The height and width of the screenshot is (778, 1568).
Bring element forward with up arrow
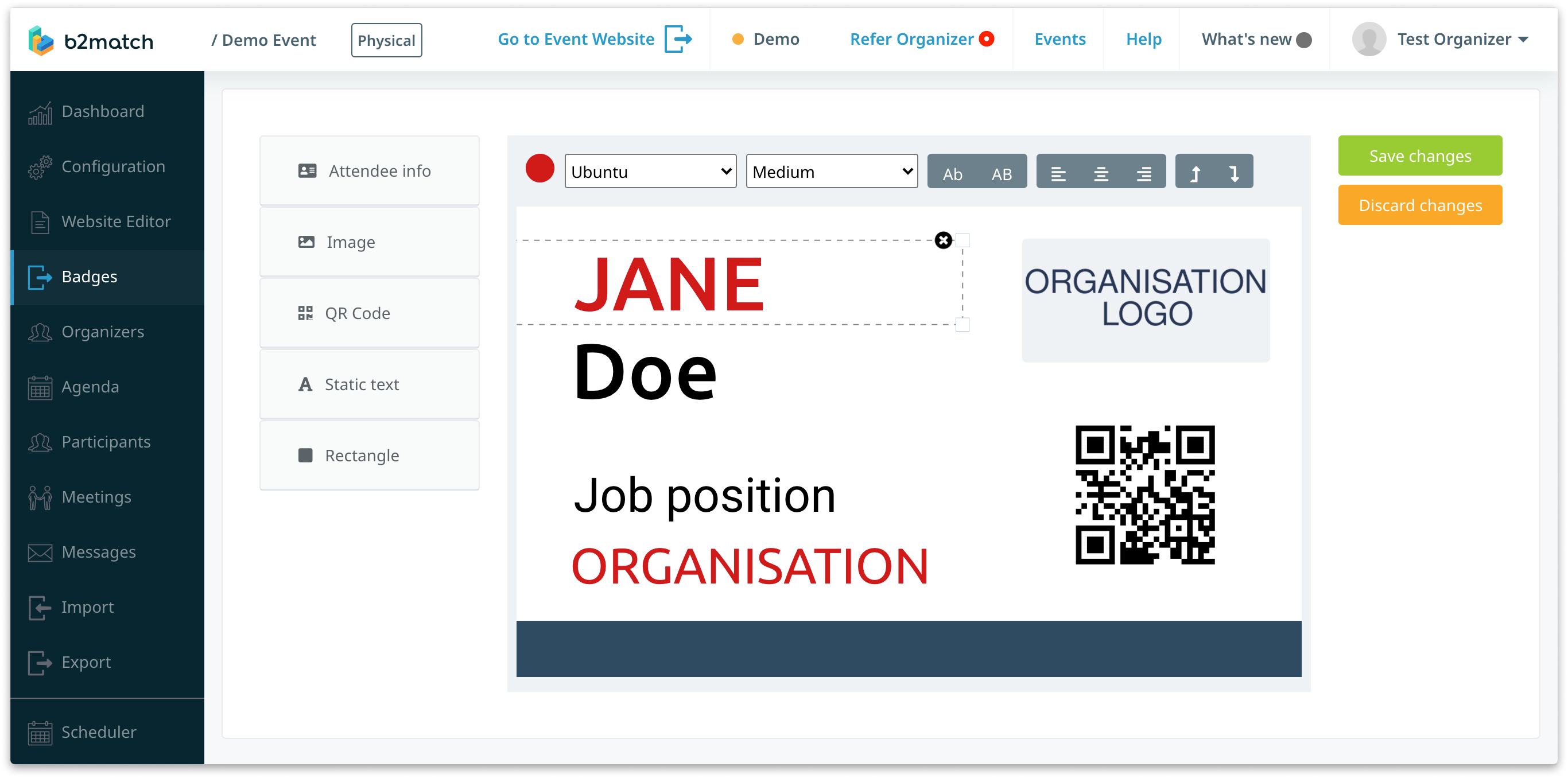(1196, 174)
